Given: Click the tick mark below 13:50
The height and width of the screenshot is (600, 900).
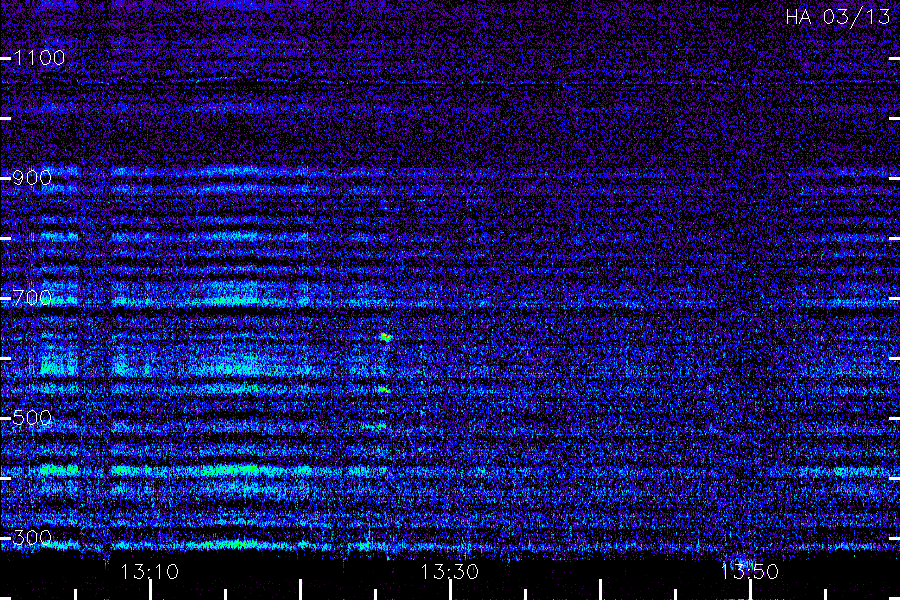Looking at the screenshot, I should [750, 590].
